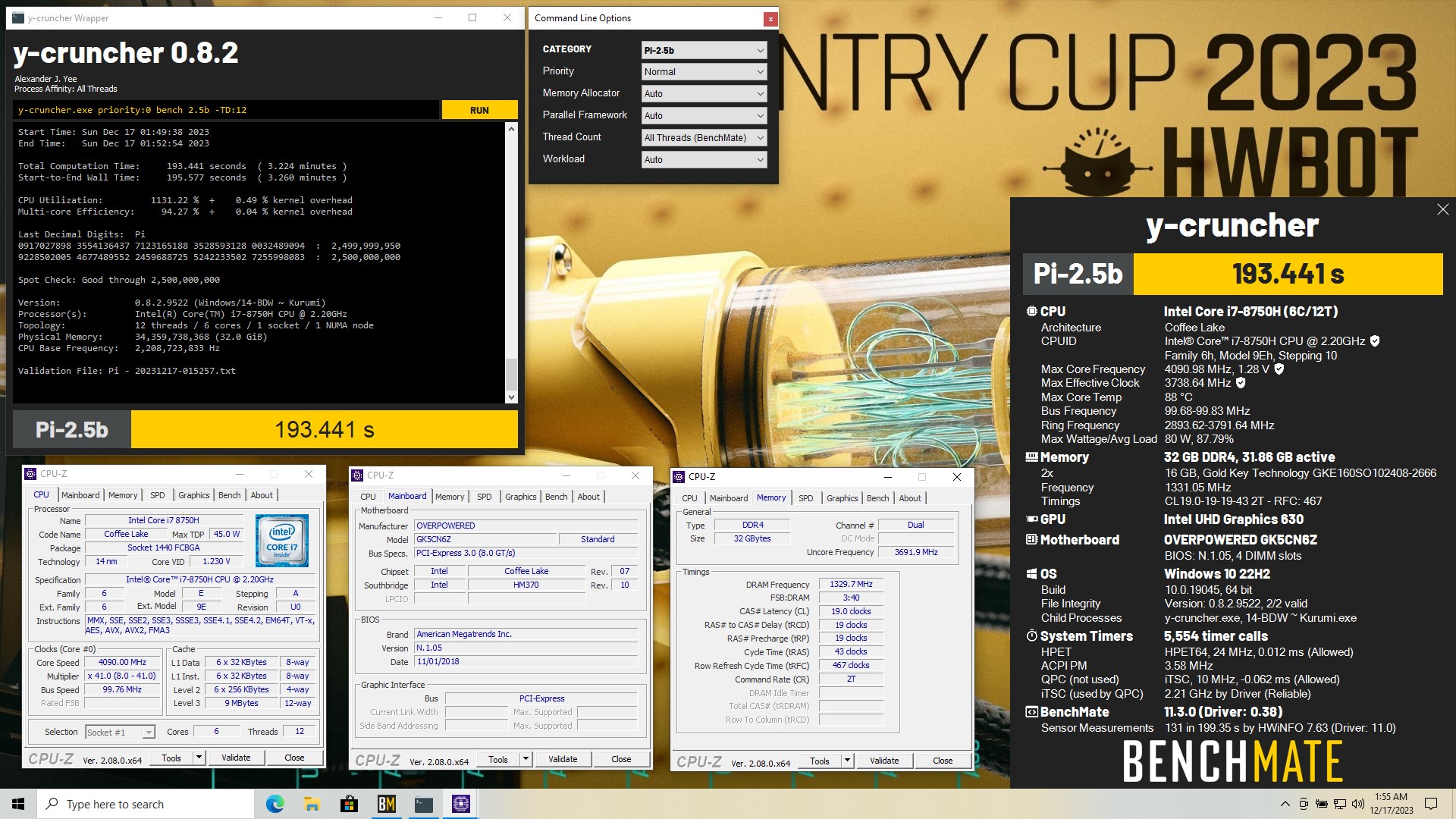This screenshot has width=1456, height=819.
Task: Click the shield icon beside Max Effective Clock
Action: point(1241,383)
